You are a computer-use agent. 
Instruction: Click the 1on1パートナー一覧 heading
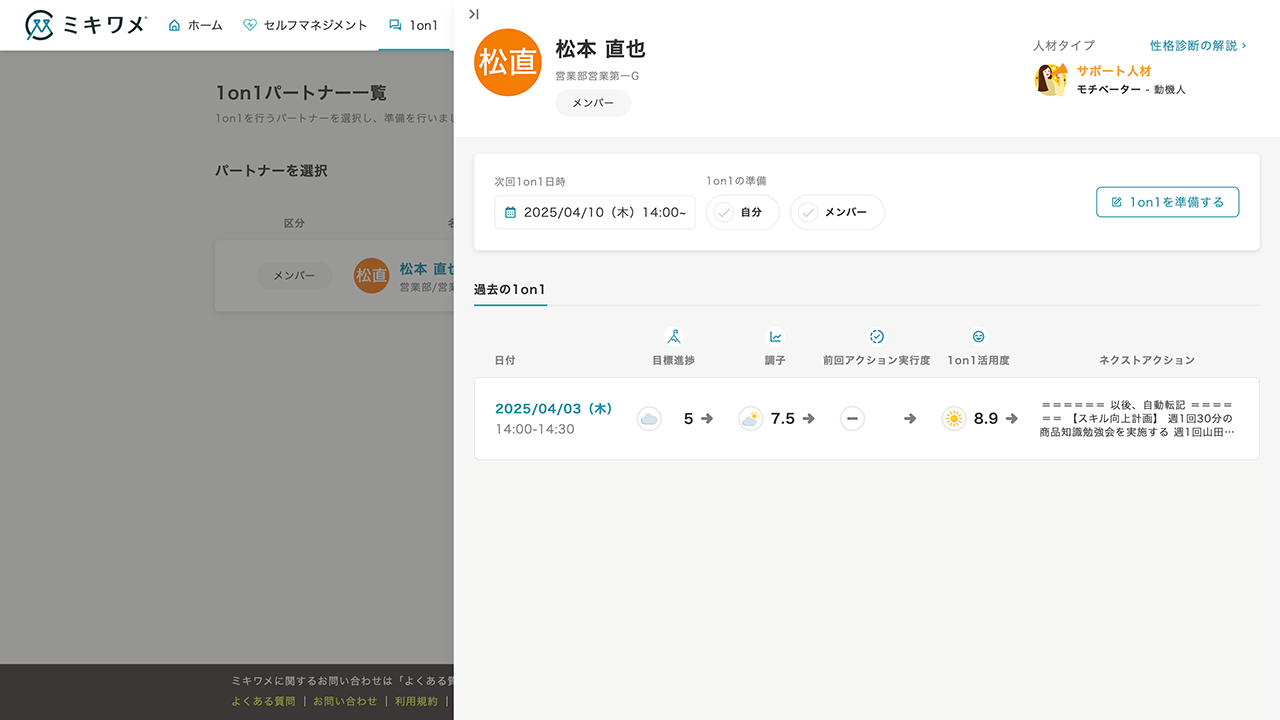point(301,93)
